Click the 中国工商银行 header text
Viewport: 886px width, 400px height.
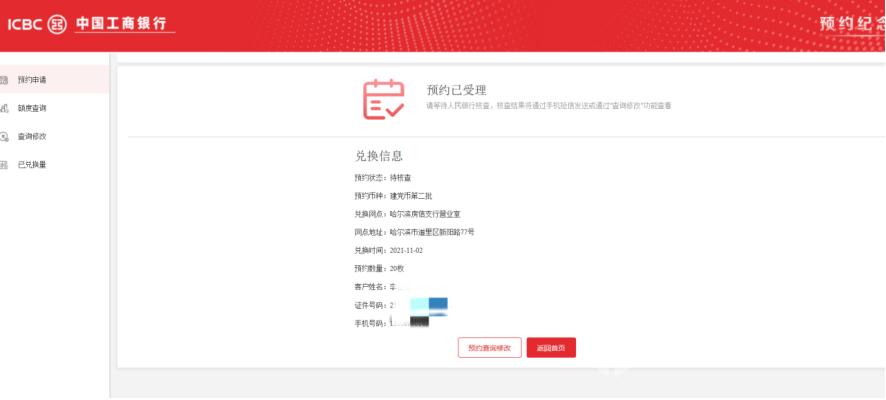(121, 24)
